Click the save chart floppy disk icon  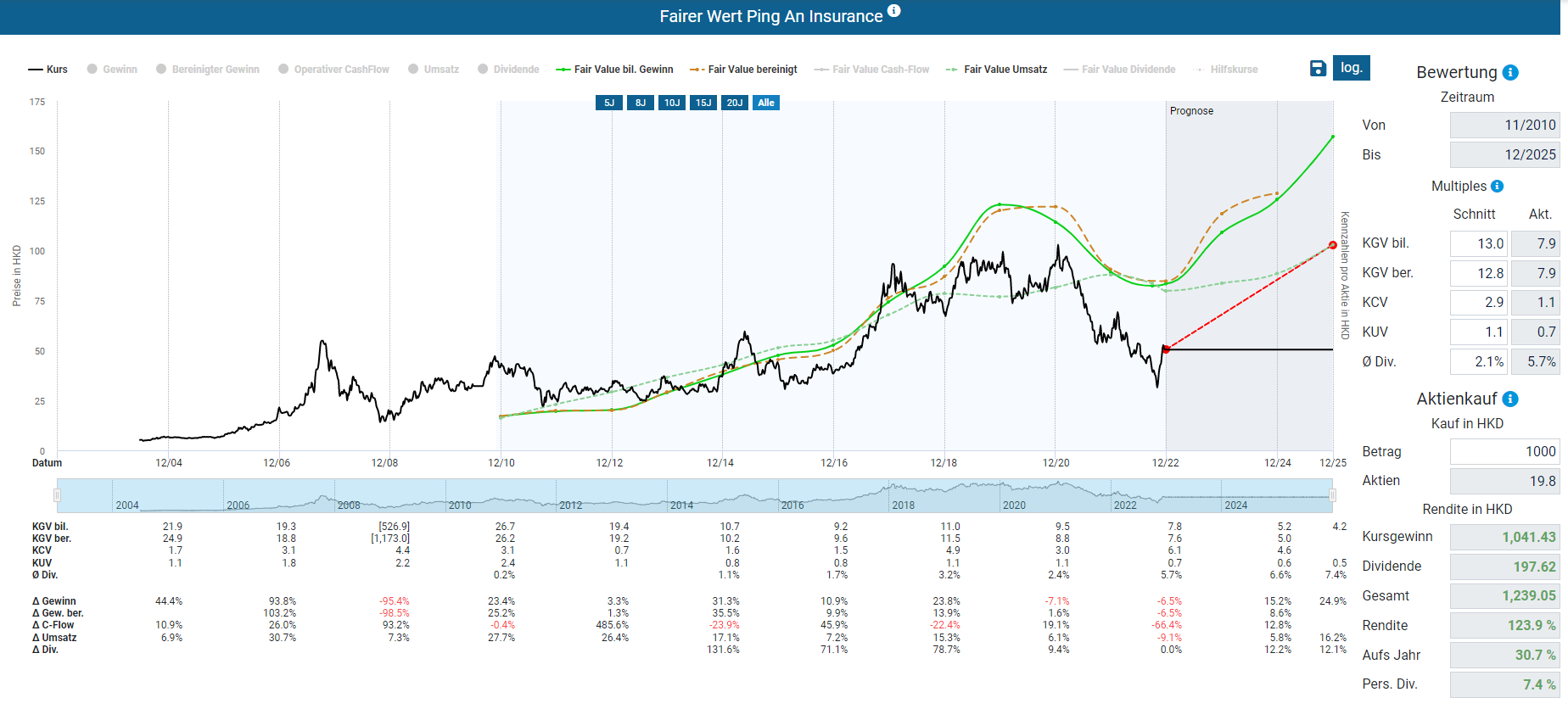coord(1317,69)
